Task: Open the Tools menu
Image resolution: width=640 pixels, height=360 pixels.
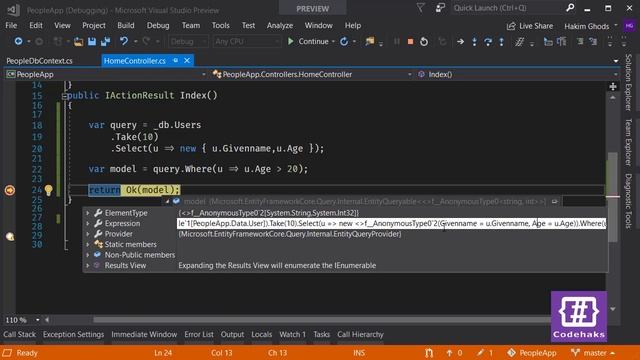Action: (220, 25)
